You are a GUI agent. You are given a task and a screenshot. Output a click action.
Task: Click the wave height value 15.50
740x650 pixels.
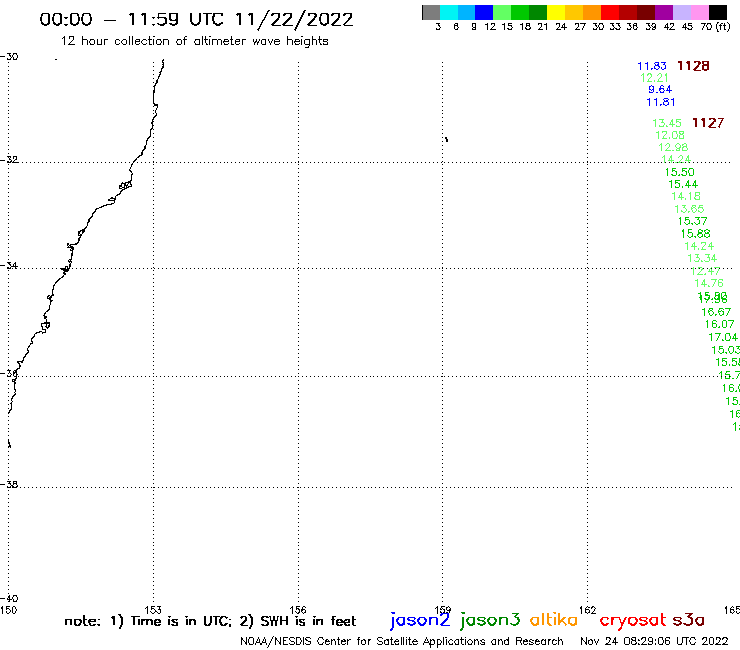(x=680, y=172)
